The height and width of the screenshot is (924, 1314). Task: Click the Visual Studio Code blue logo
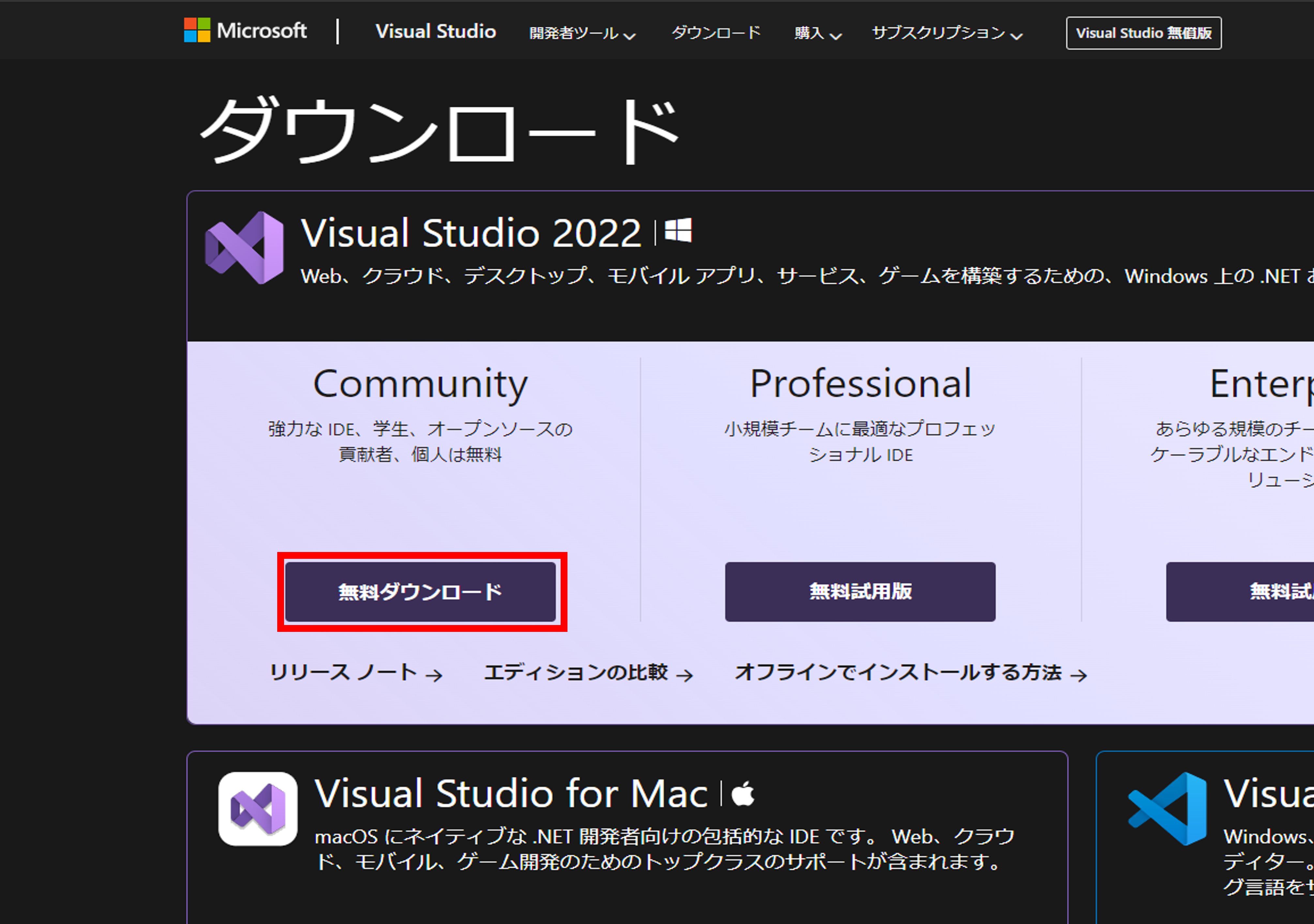[1168, 809]
